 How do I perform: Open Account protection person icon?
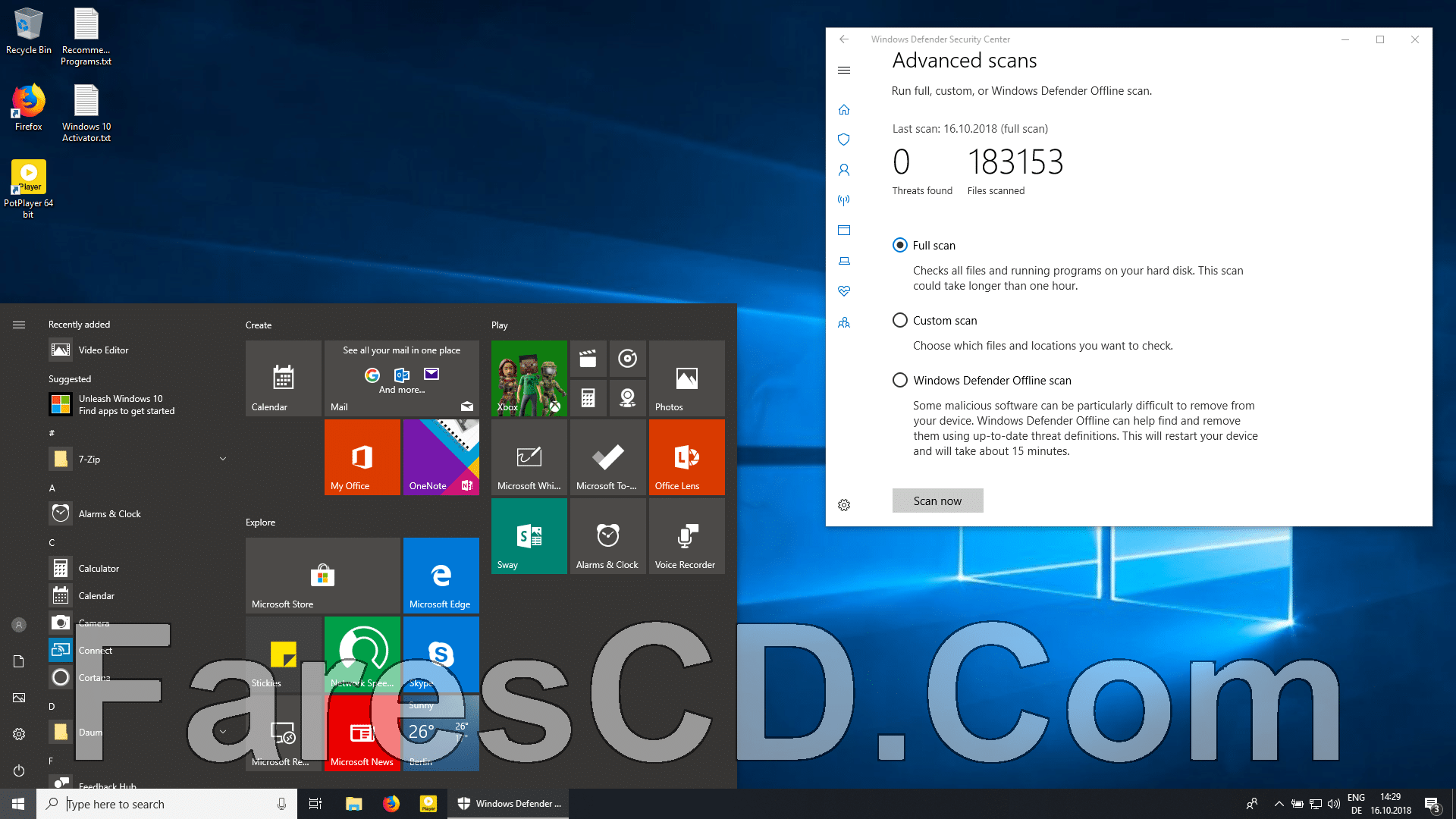point(844,170)
